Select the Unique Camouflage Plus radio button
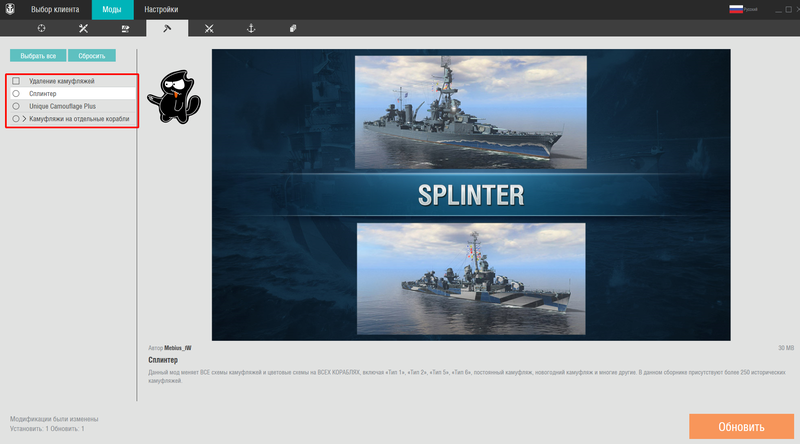800x444 pixels. point(16,106)
